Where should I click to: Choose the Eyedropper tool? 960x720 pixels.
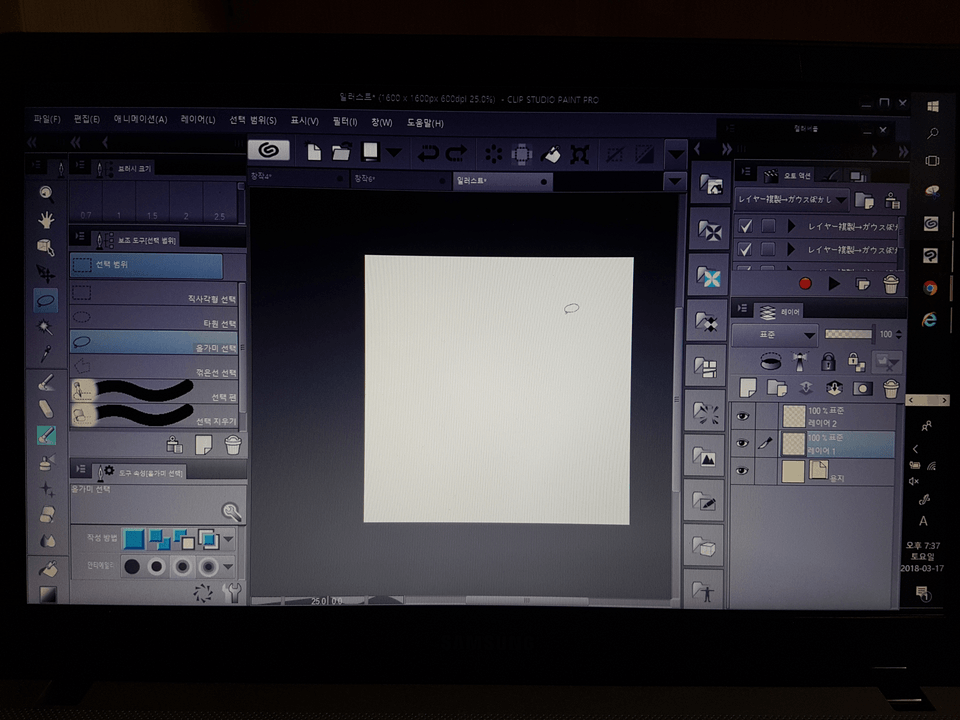tap(46, 353)
